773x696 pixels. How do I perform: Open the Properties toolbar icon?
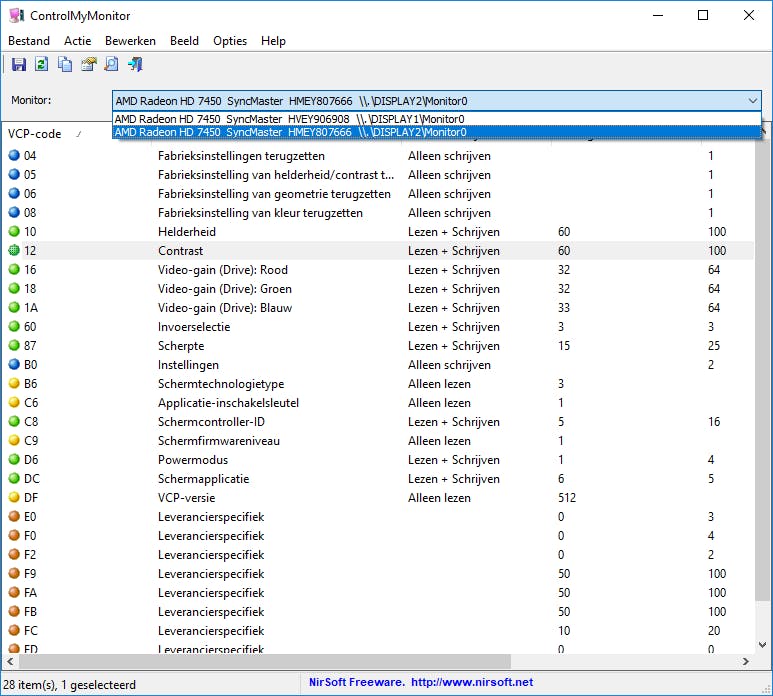click(88, 65)
